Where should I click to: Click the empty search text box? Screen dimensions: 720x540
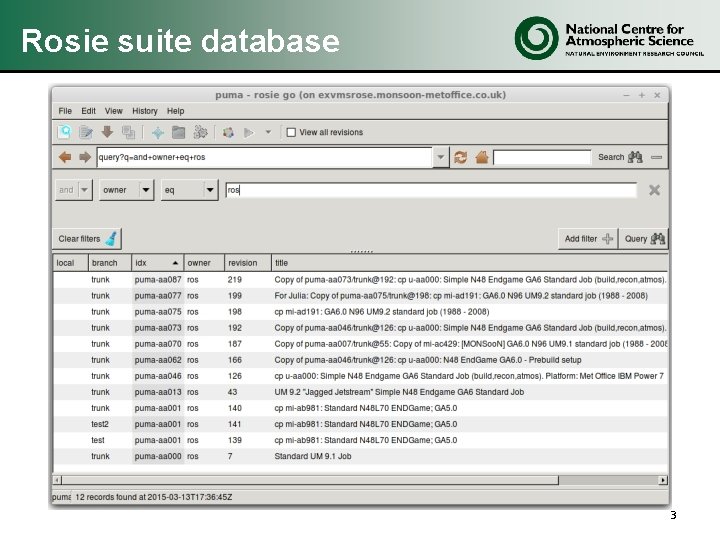click(542, 158)
